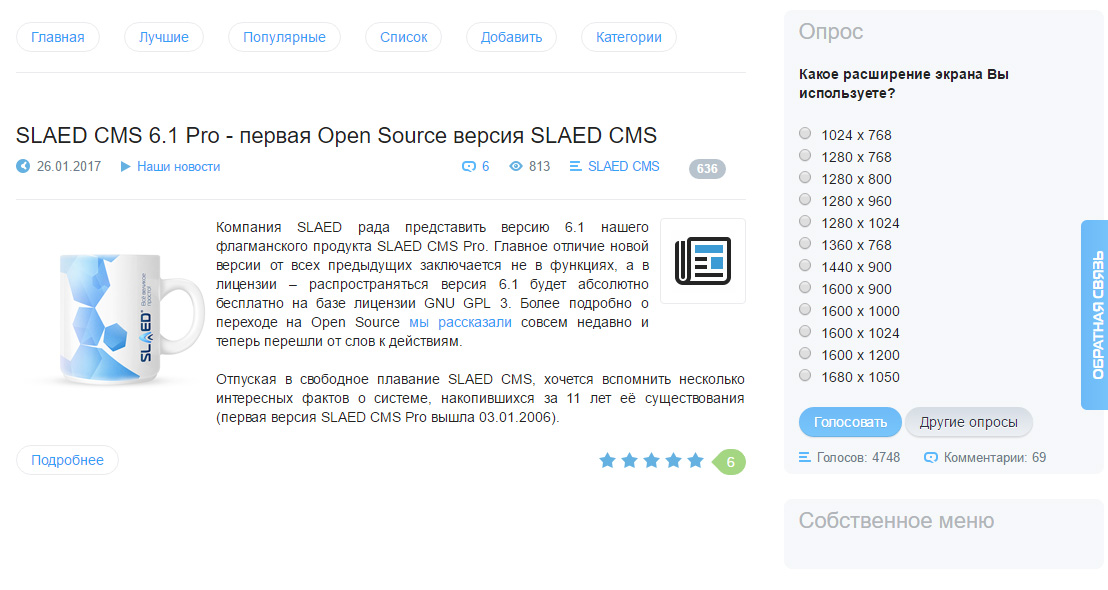
Task: Click the comments bubble icon near 6
Action: [468, 167]
